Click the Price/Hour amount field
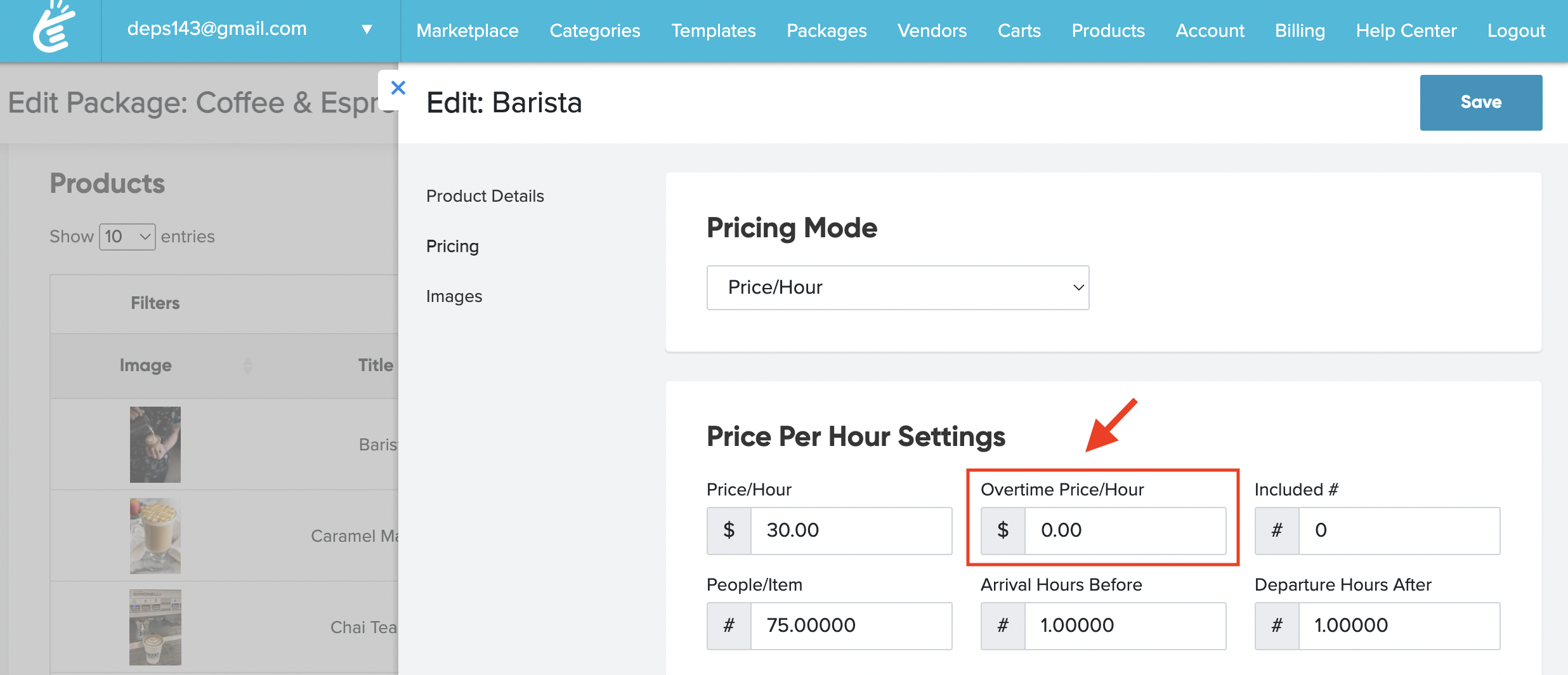This screenshot has height=675, width=1568. point(851,530)
